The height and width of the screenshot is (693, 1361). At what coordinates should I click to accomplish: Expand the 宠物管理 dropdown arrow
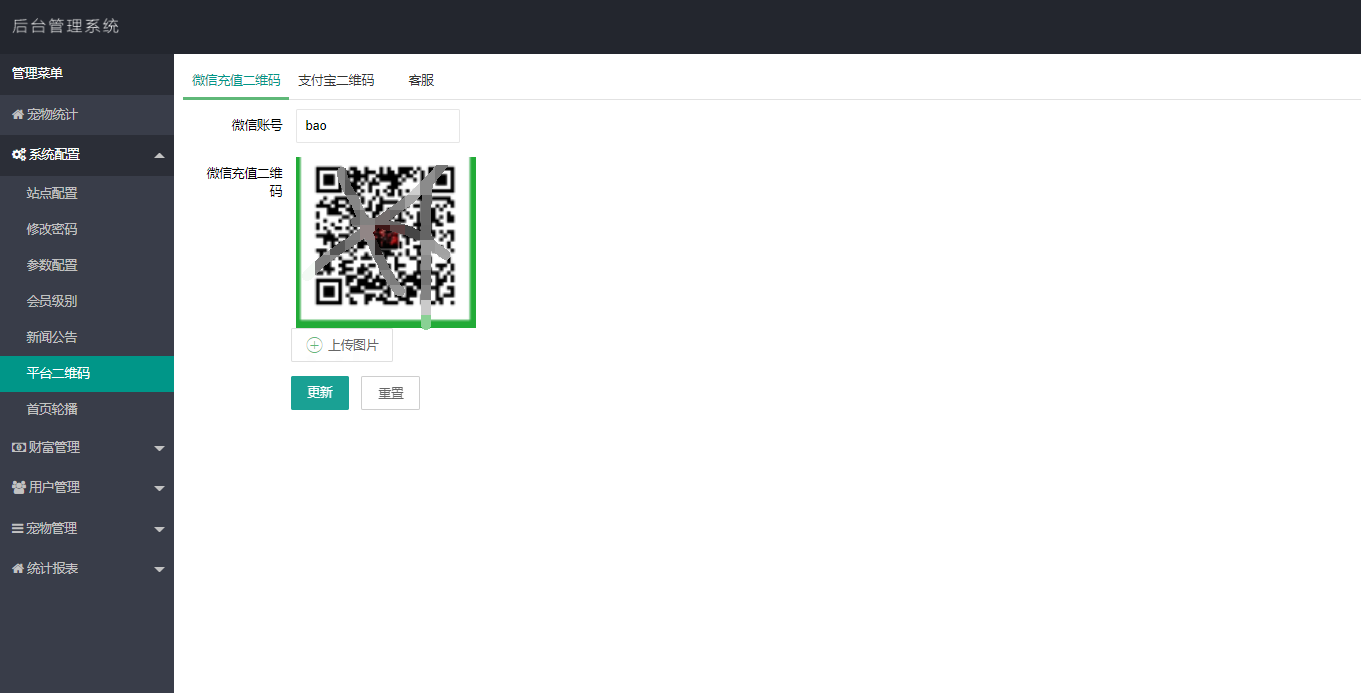click(x=159, y=530)
